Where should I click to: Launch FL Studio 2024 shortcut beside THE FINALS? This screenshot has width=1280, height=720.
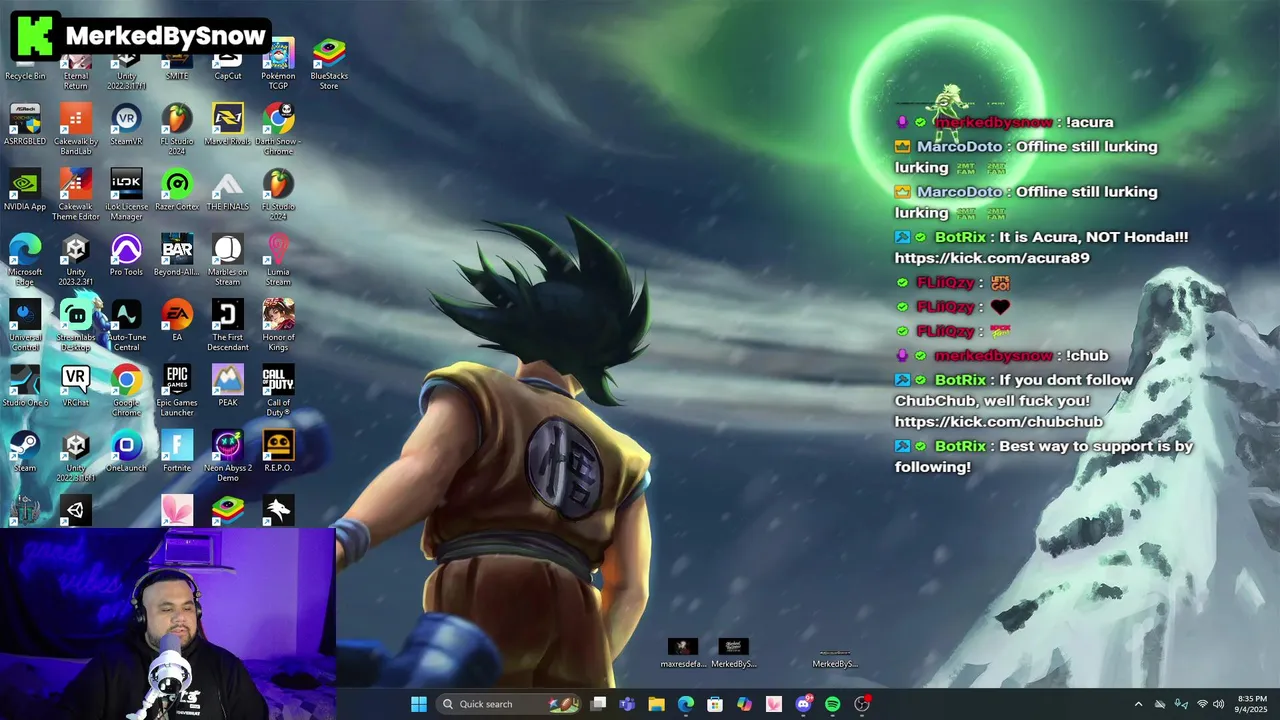(x=278, y=194)
